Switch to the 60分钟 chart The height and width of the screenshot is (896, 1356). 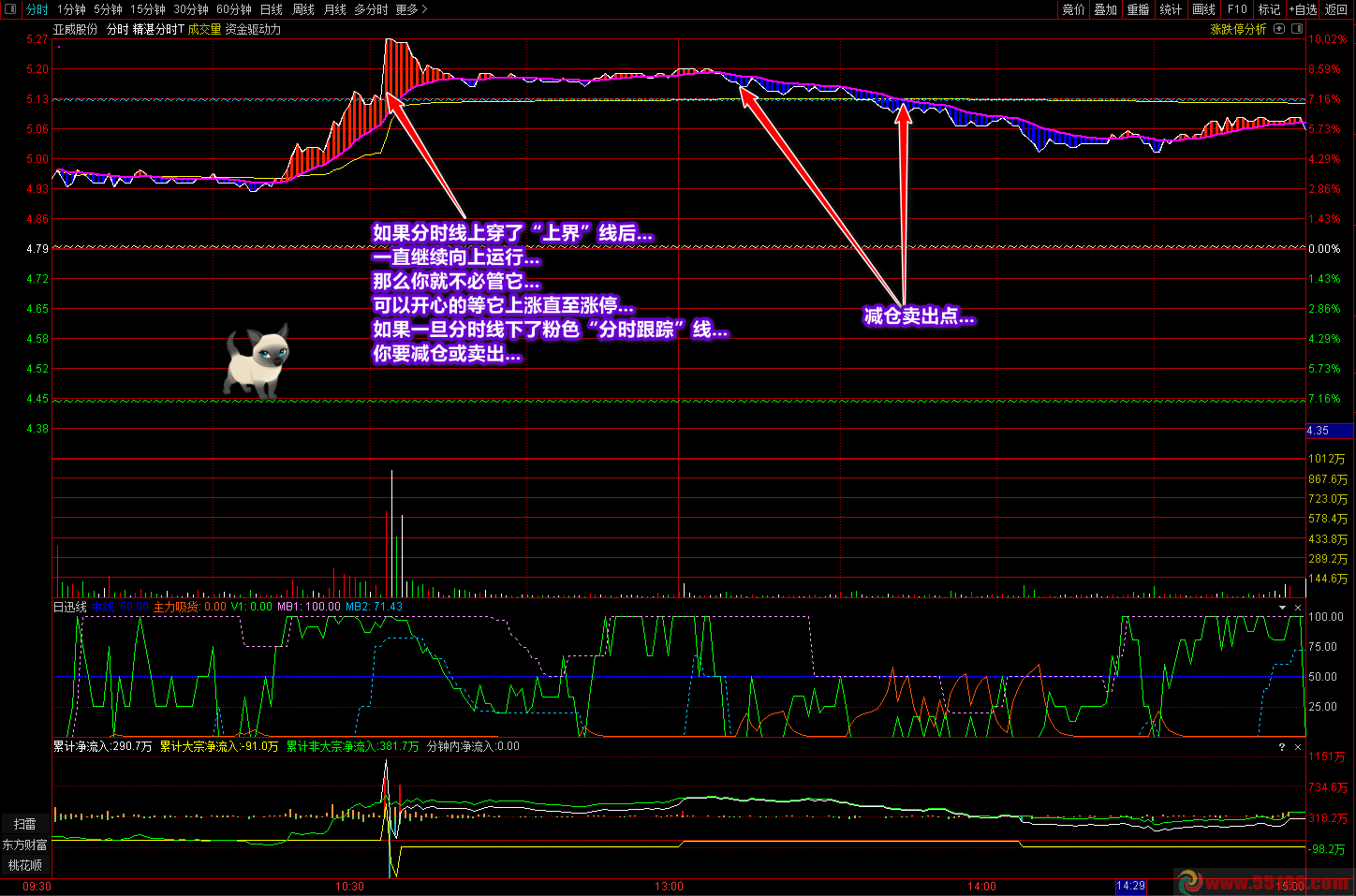[x=234, y=9]
